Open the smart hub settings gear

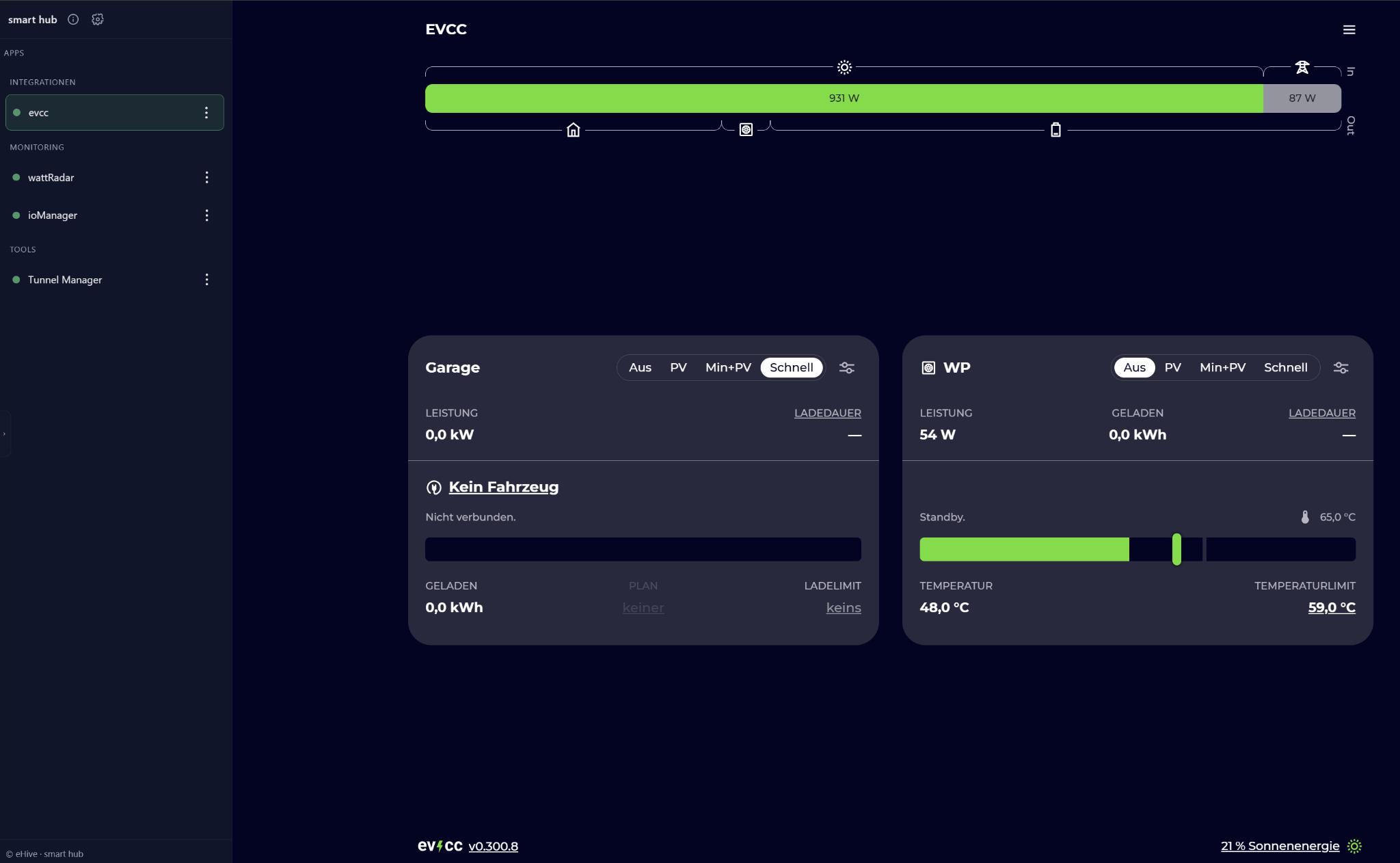tap(98, 19)
